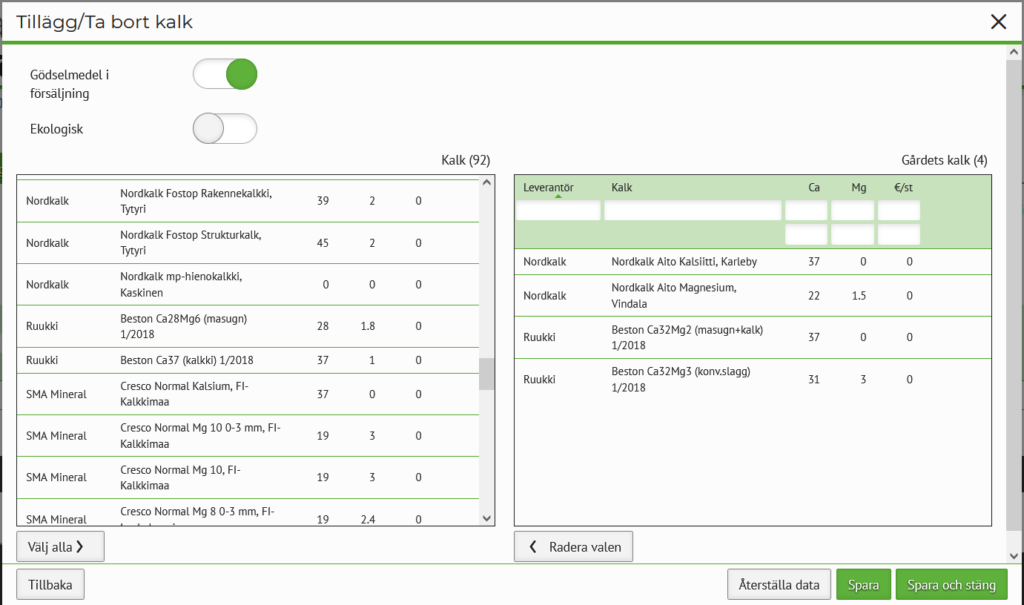This screenshot has width=1024, height=605.
Task: Sort Gårdets kalk by Ca column header
Action: (x=814, y=188)
